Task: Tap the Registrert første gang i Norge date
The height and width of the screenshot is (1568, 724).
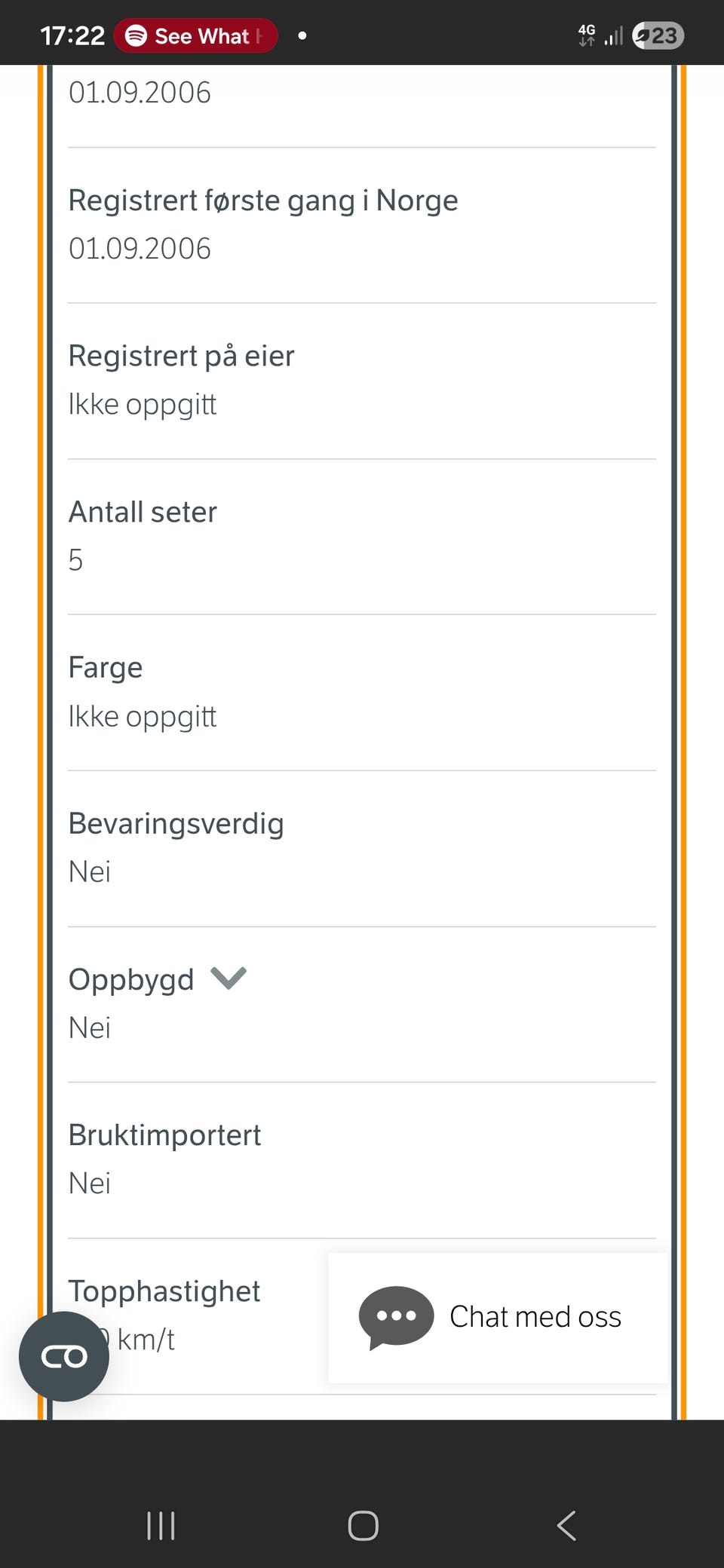Action: 140,249
